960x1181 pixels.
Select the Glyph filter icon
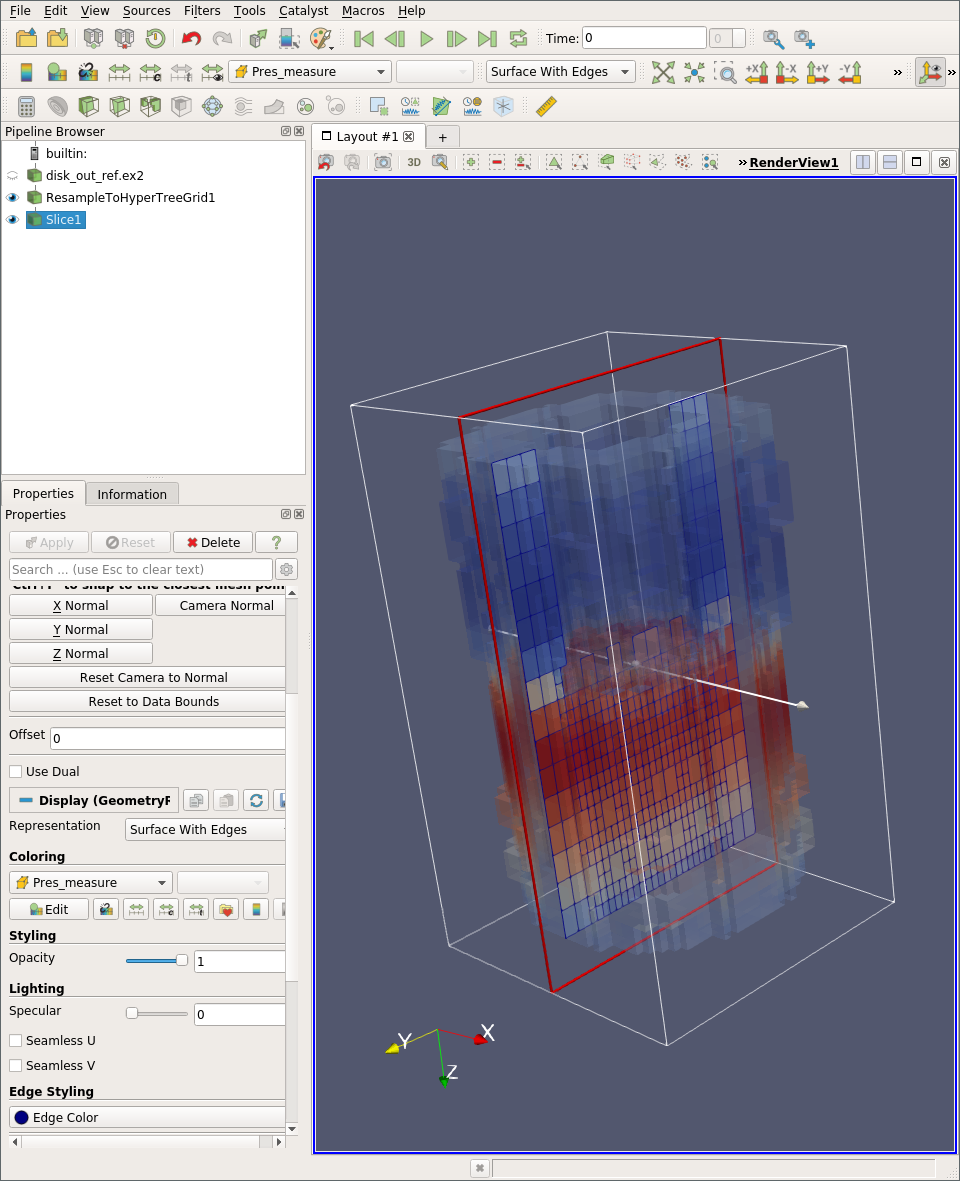pos(213,105)
